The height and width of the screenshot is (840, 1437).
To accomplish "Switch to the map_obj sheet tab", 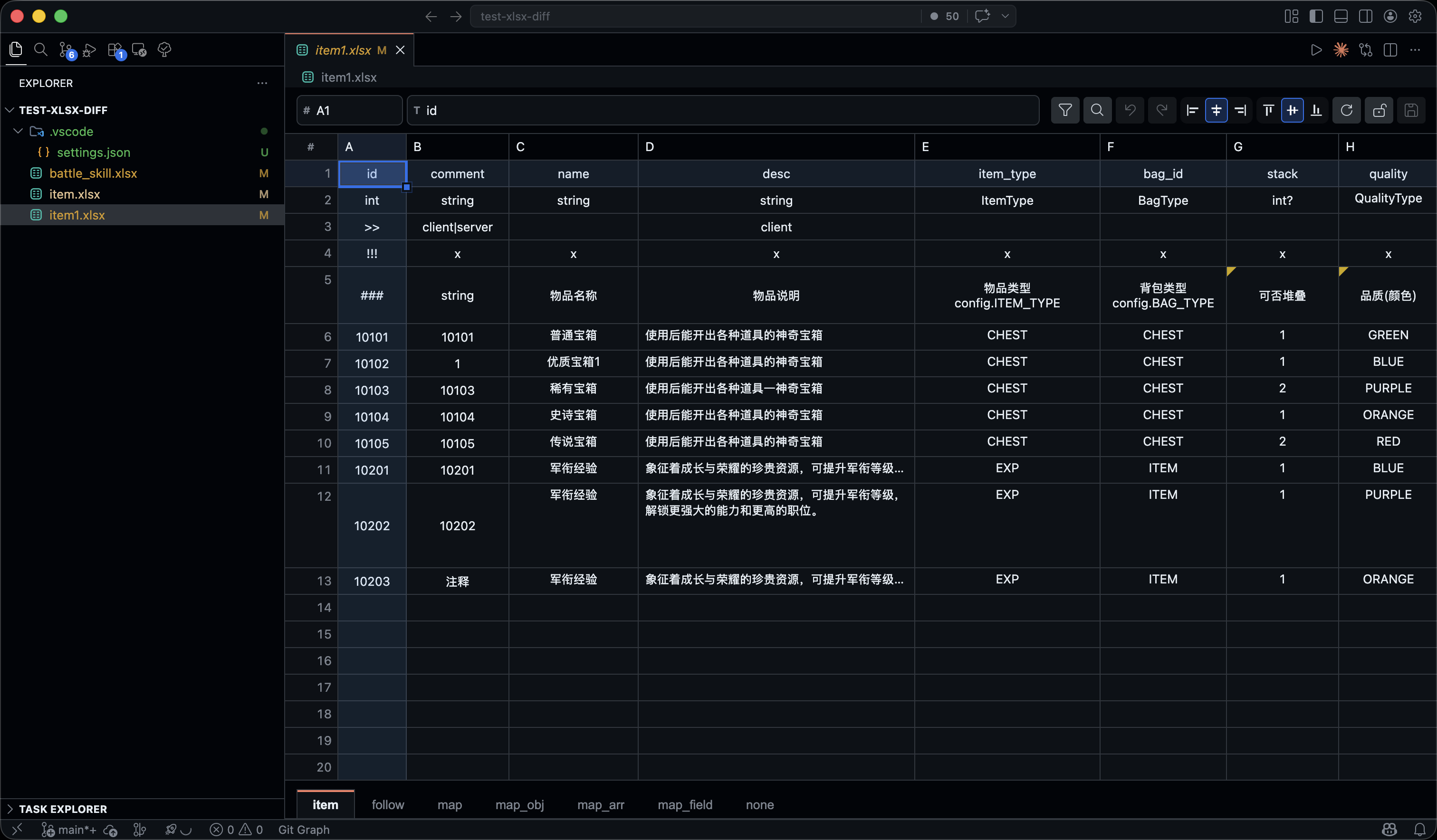I will coord(519,804).
